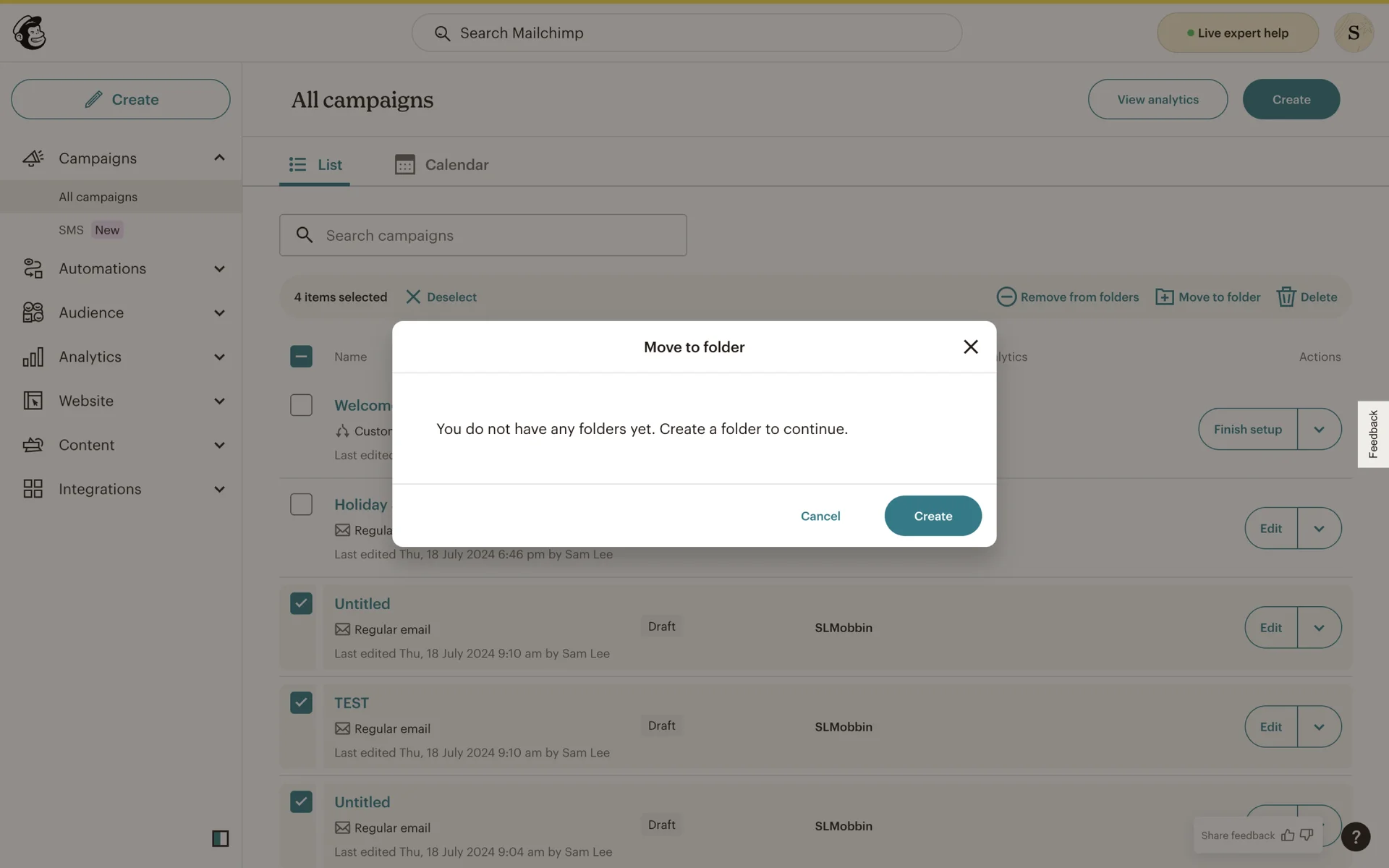The width and height of the screenshot is (1389, 868).
Task: Open SMS item in sidebar
Action: pyautogui.click(x=71, y=230)
